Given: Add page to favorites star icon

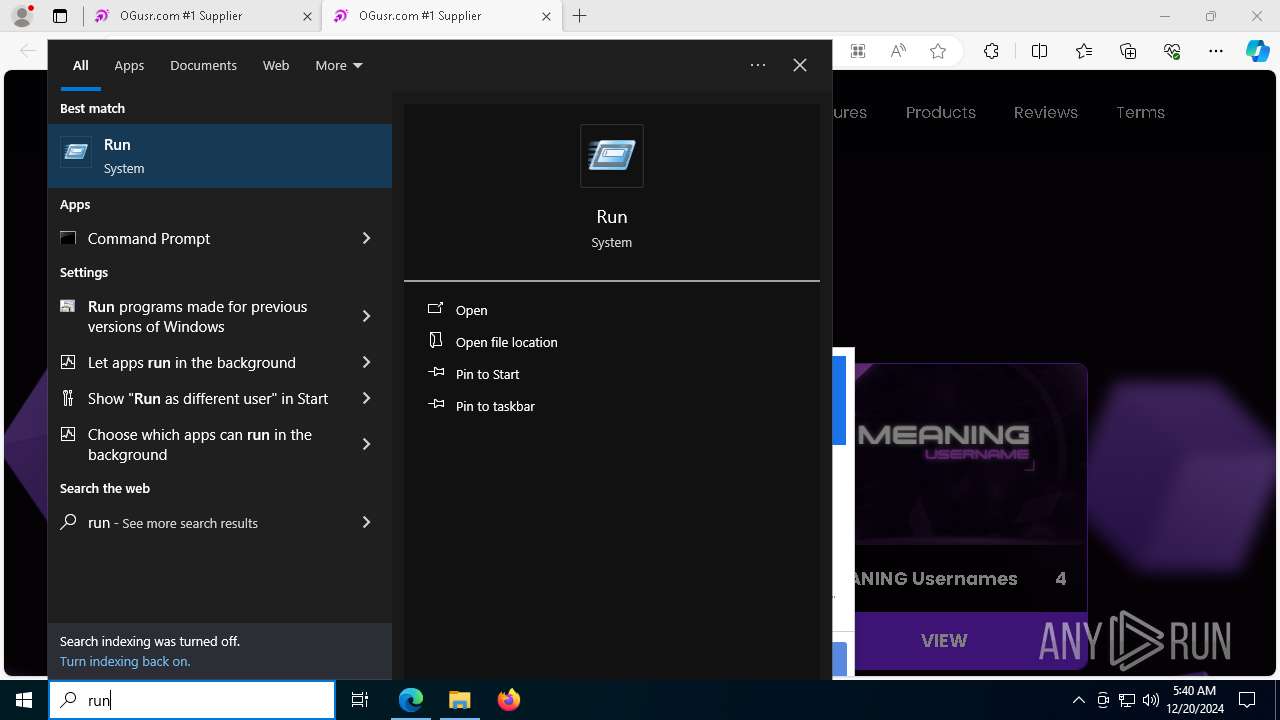Looking at the screenshot, I should point(938,51).
